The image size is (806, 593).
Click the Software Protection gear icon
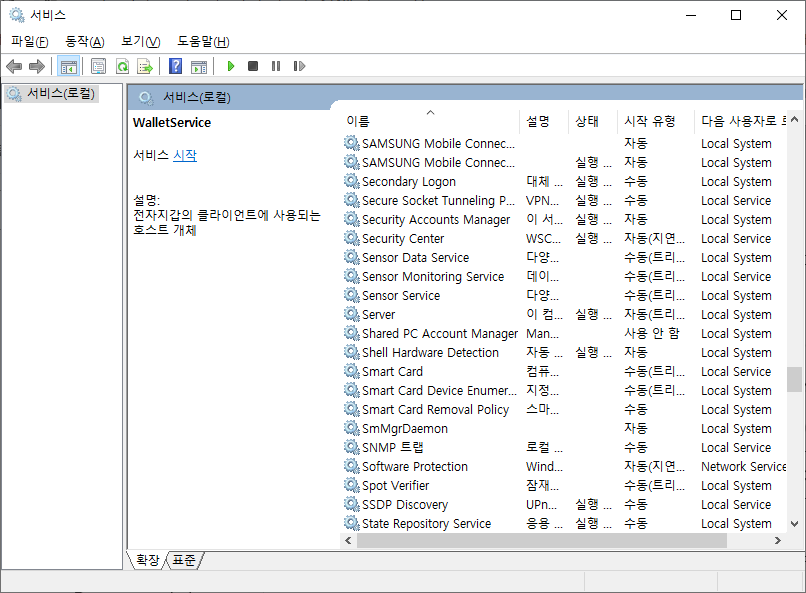coord(352,466)
